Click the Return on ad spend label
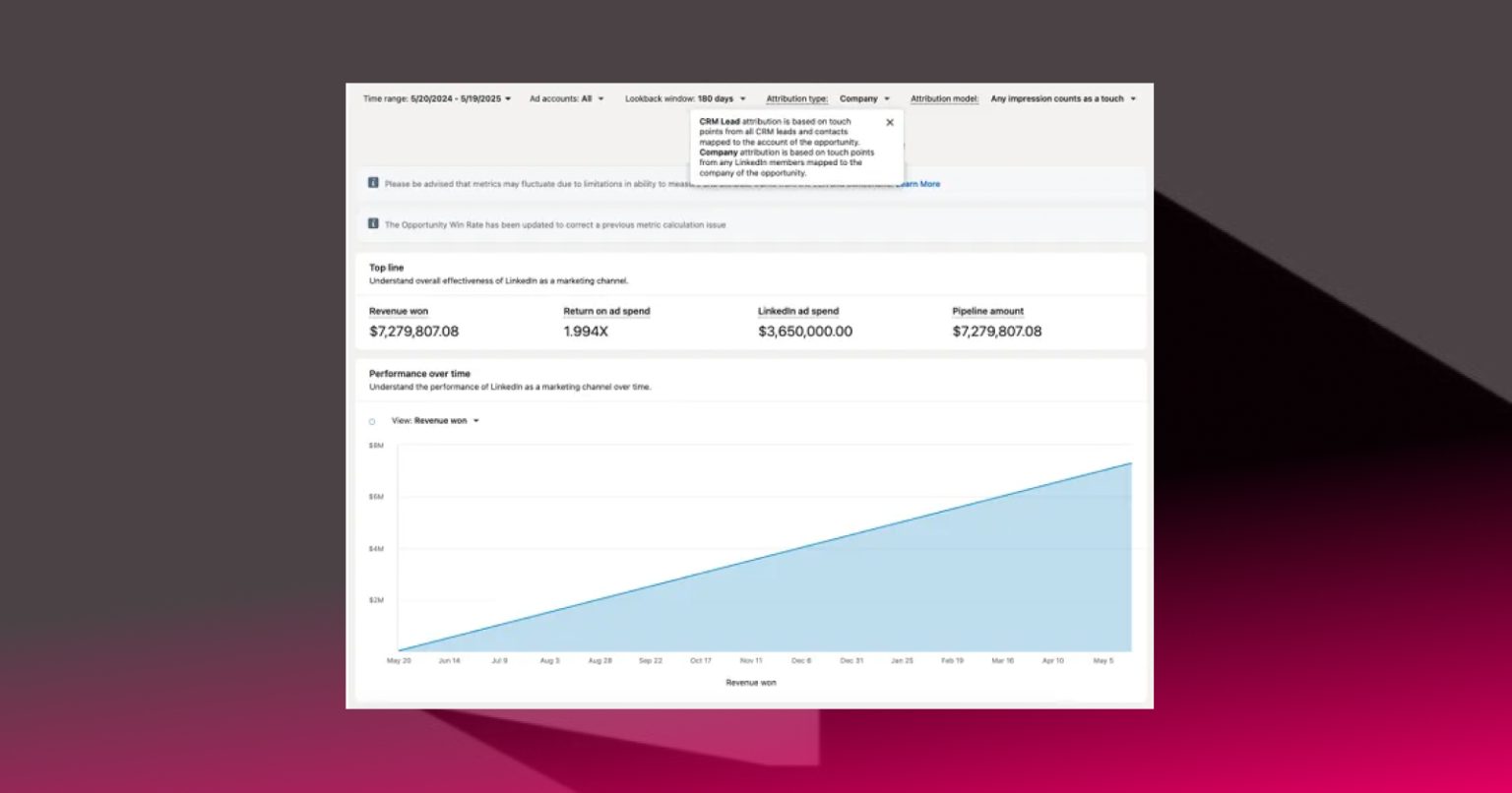Screen dimensions: 1512x793 coord(606,311)
